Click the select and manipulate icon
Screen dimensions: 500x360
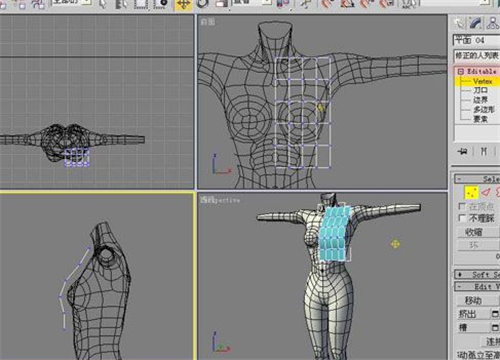(305, 4)
